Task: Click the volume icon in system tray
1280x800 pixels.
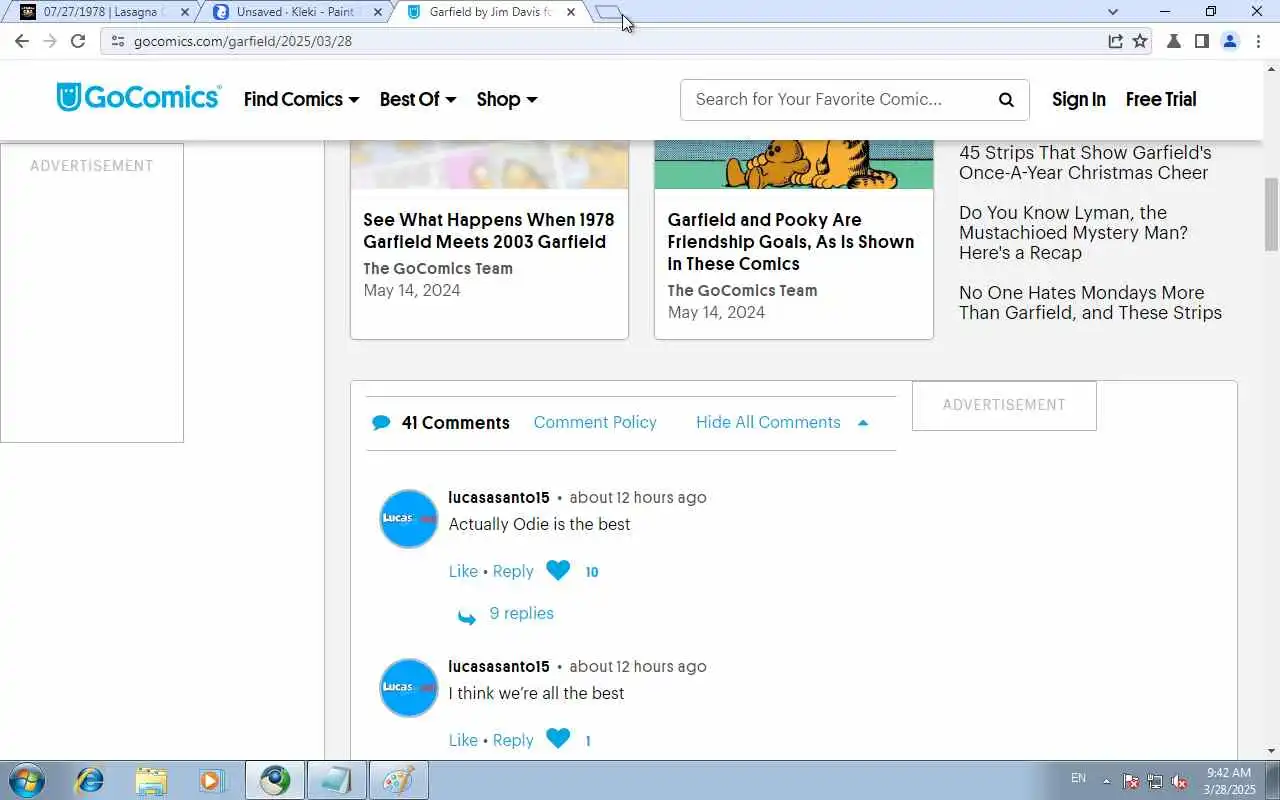Action: pos(1180,781)
